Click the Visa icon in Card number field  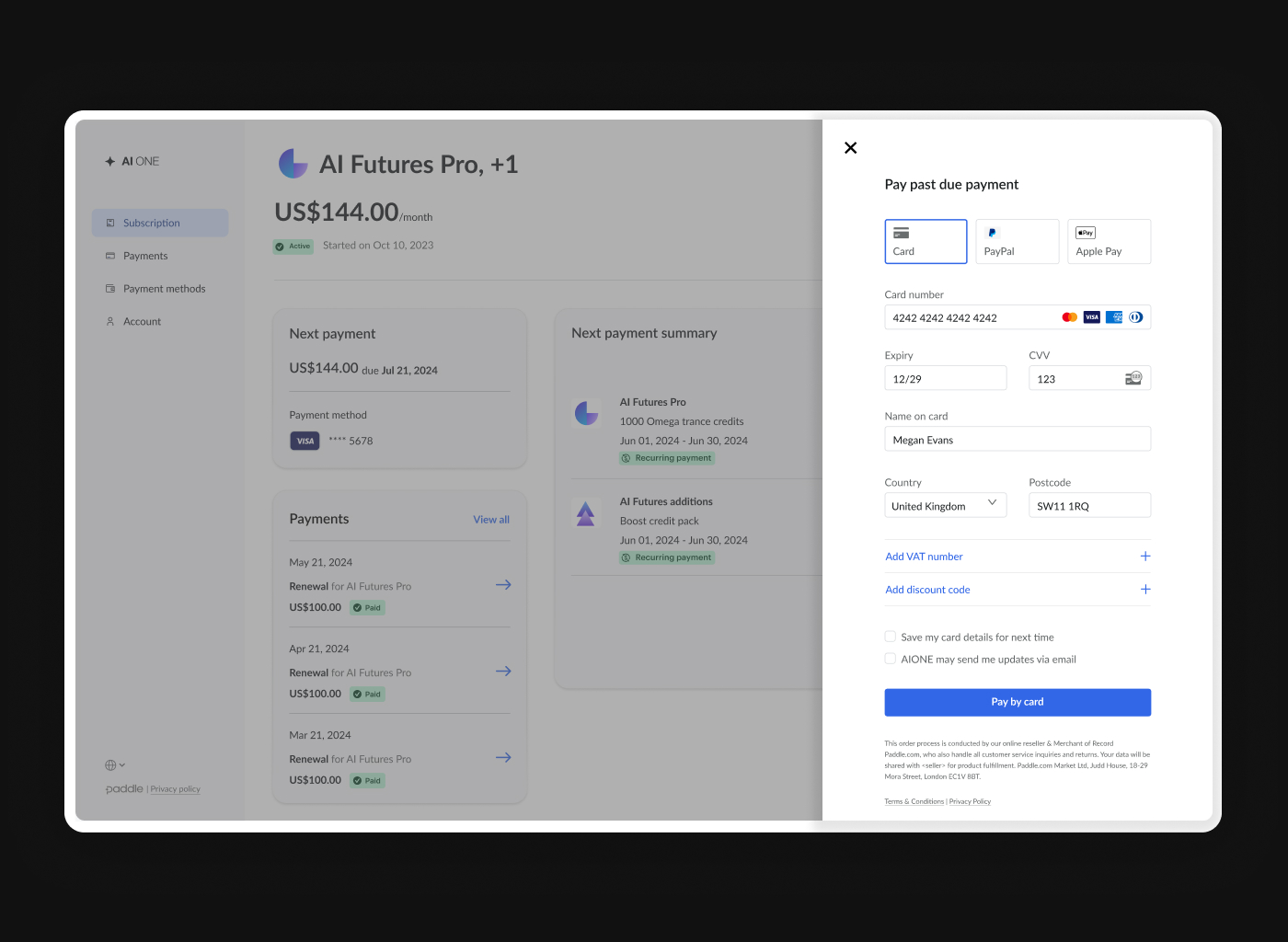click(x=1091, y=316)
